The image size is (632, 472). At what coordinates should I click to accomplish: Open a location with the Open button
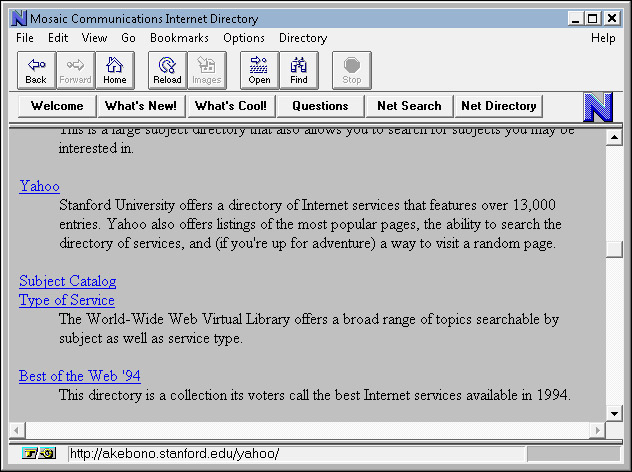click(259, 70)
